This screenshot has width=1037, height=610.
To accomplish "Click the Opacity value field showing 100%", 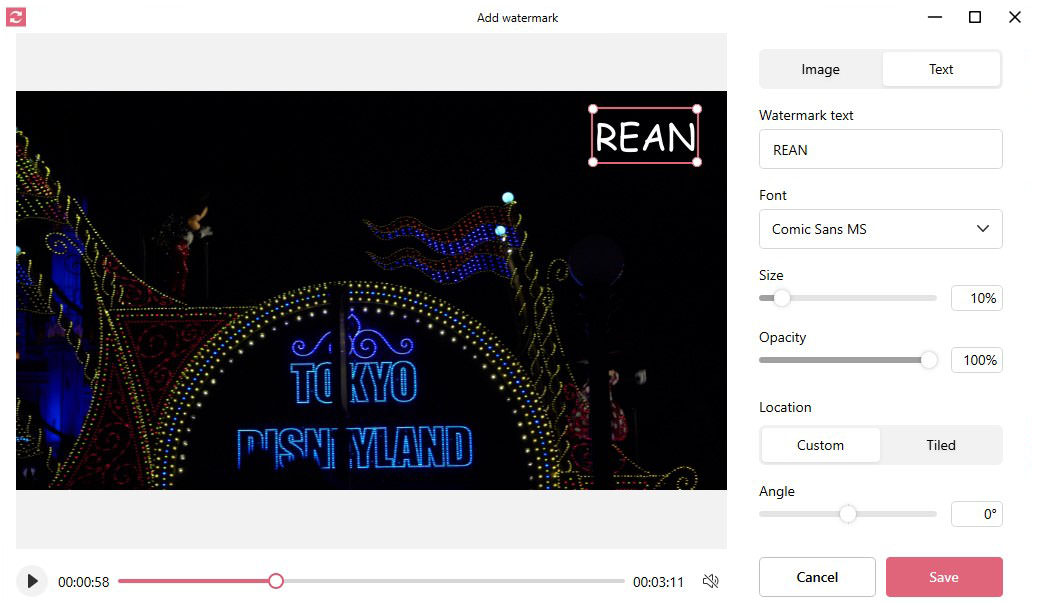I will click(977, 361).
